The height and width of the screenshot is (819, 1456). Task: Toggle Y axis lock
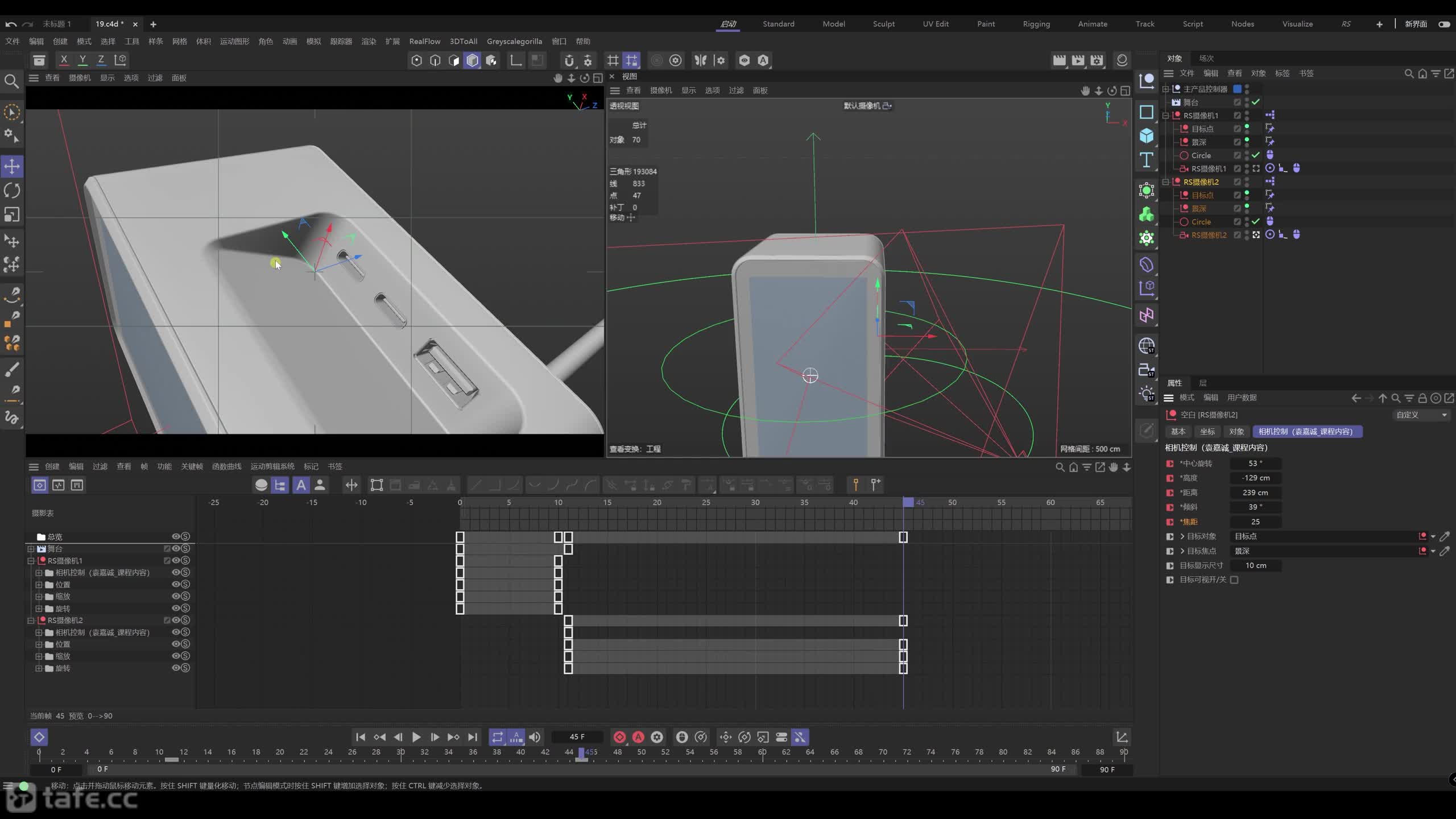coord(82,60)
